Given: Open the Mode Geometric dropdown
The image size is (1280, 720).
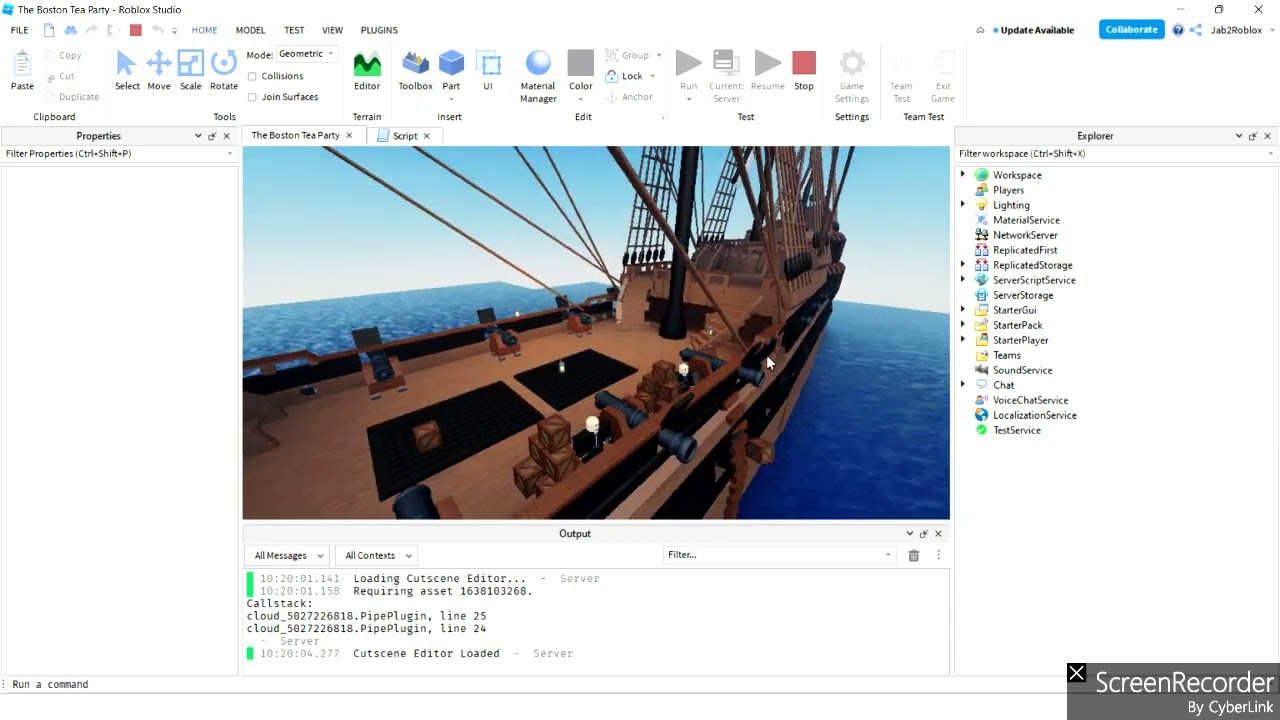Looking at the screenshot, I should coord(307,54).
